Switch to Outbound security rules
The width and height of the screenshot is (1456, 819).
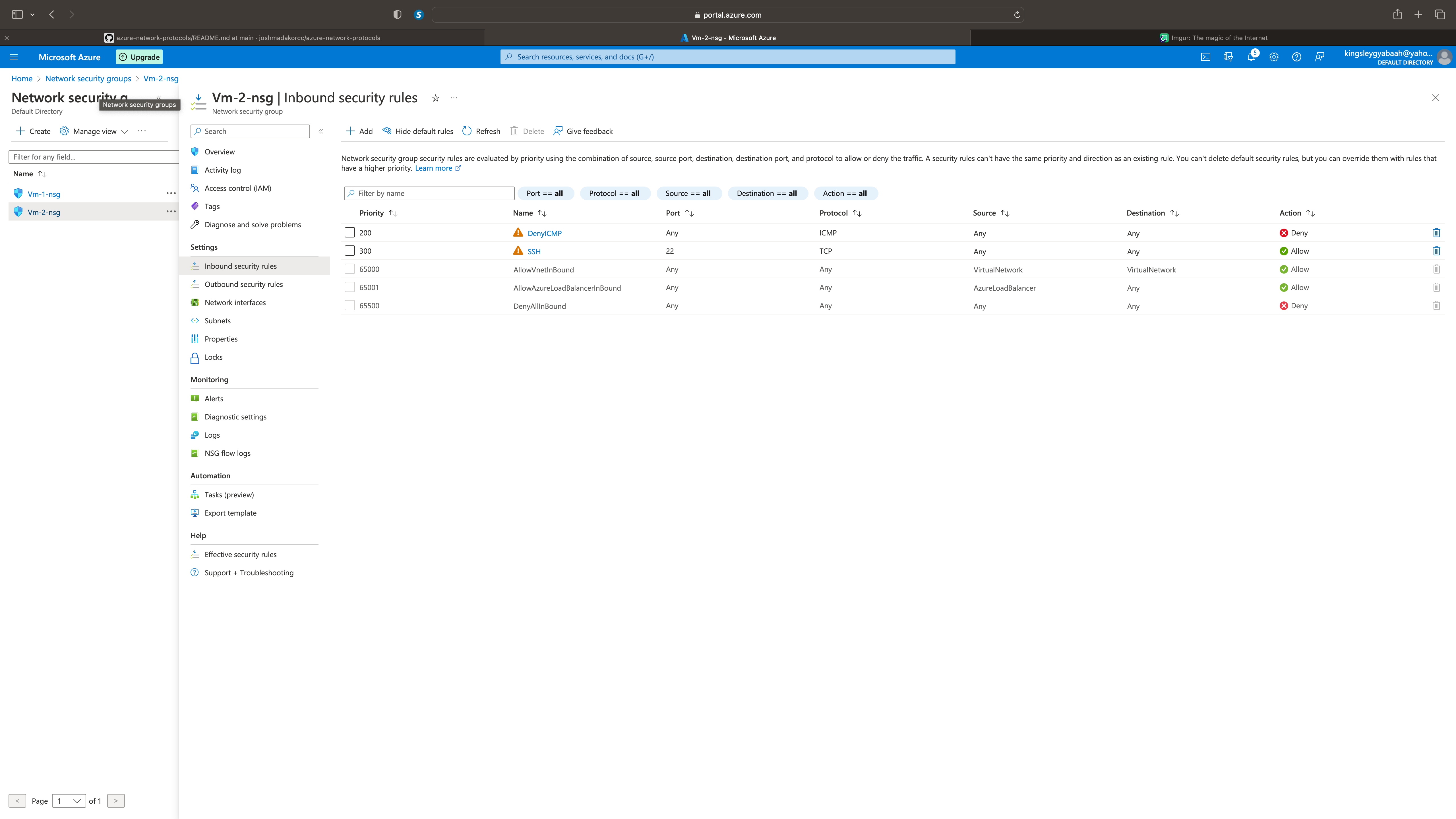pyautogui.click(x=244, y=284)
